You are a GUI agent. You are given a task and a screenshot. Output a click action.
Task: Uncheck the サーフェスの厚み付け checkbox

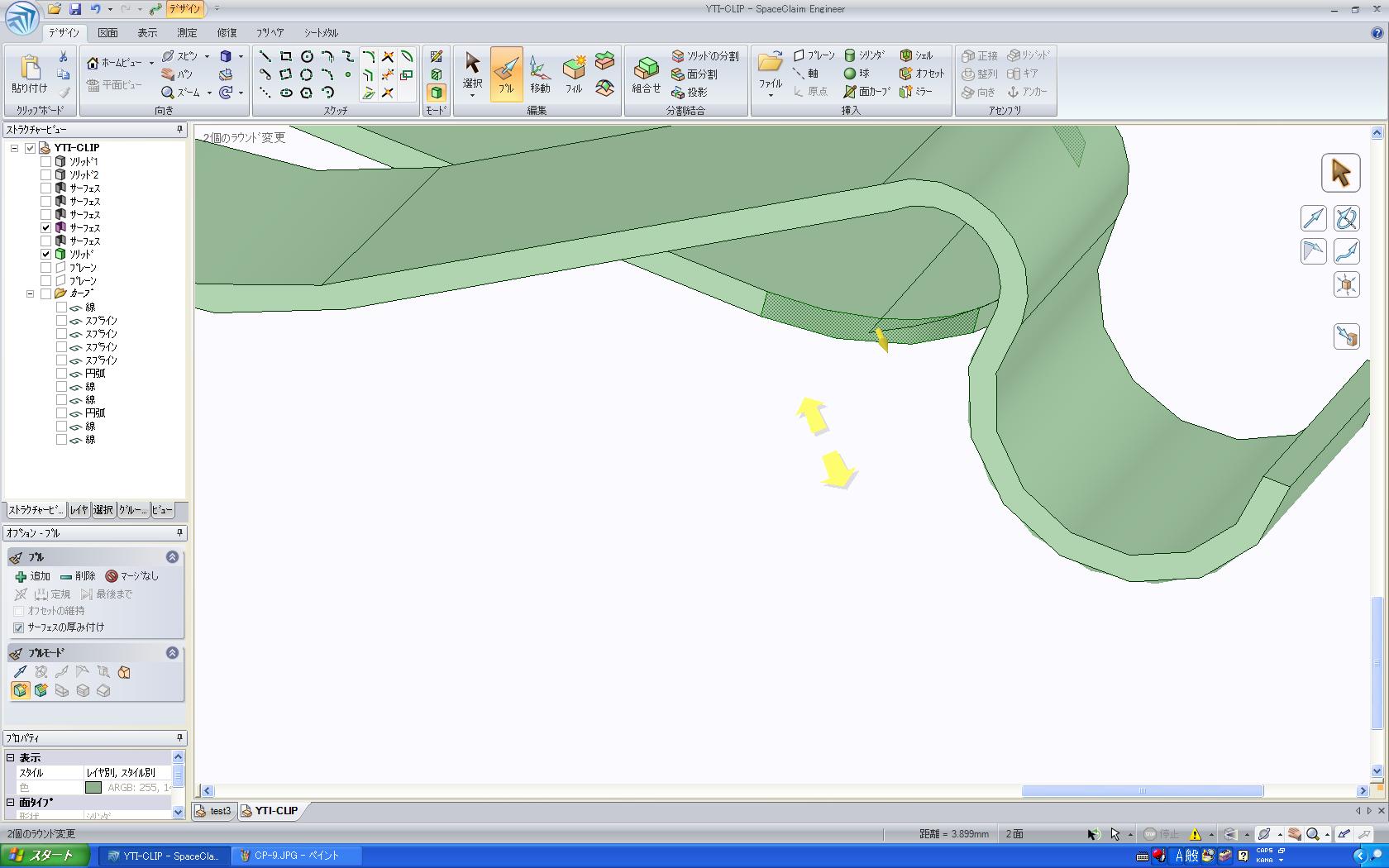click(x=19, y=627)
